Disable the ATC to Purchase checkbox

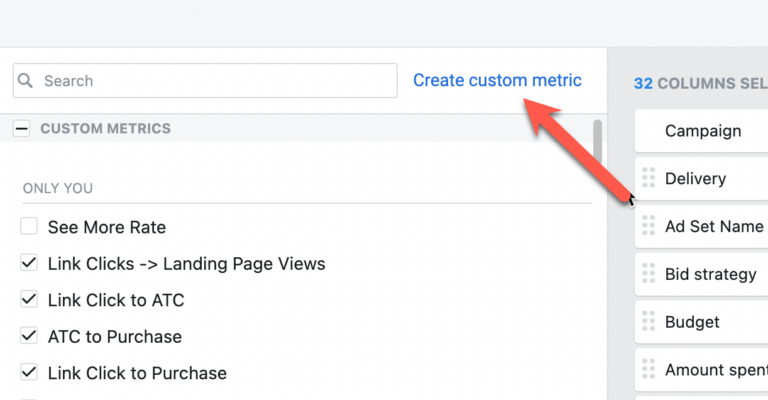tap(29, 337)
